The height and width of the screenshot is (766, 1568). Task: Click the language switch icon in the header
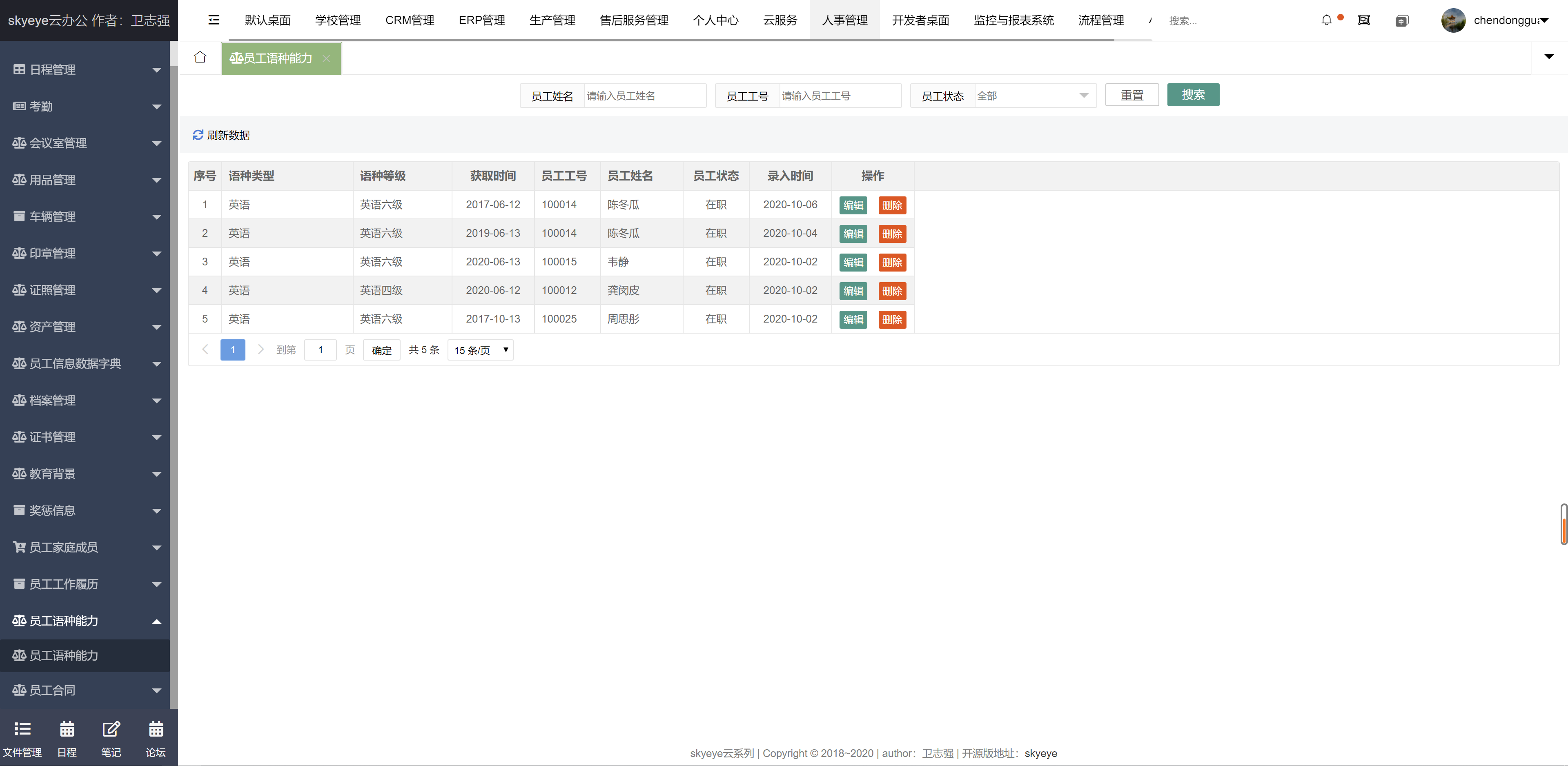tap(1401, 21)
